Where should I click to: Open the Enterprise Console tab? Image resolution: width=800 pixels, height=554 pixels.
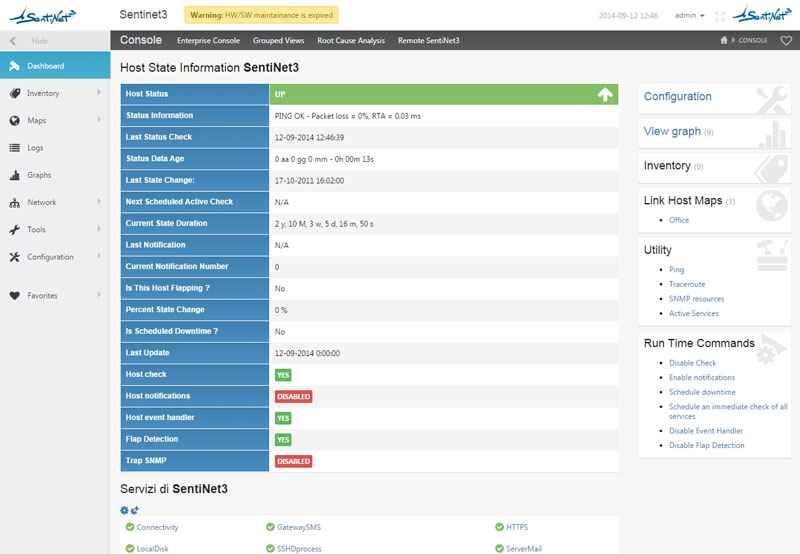click(208, 40)
